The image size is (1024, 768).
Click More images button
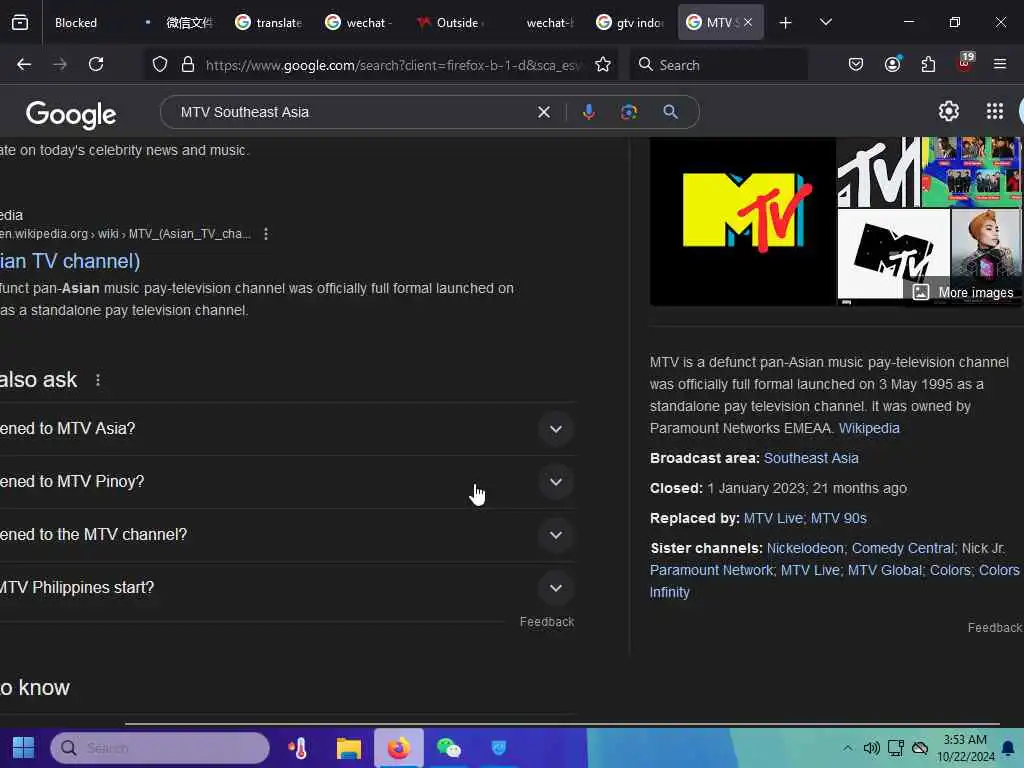coord(963,293)
